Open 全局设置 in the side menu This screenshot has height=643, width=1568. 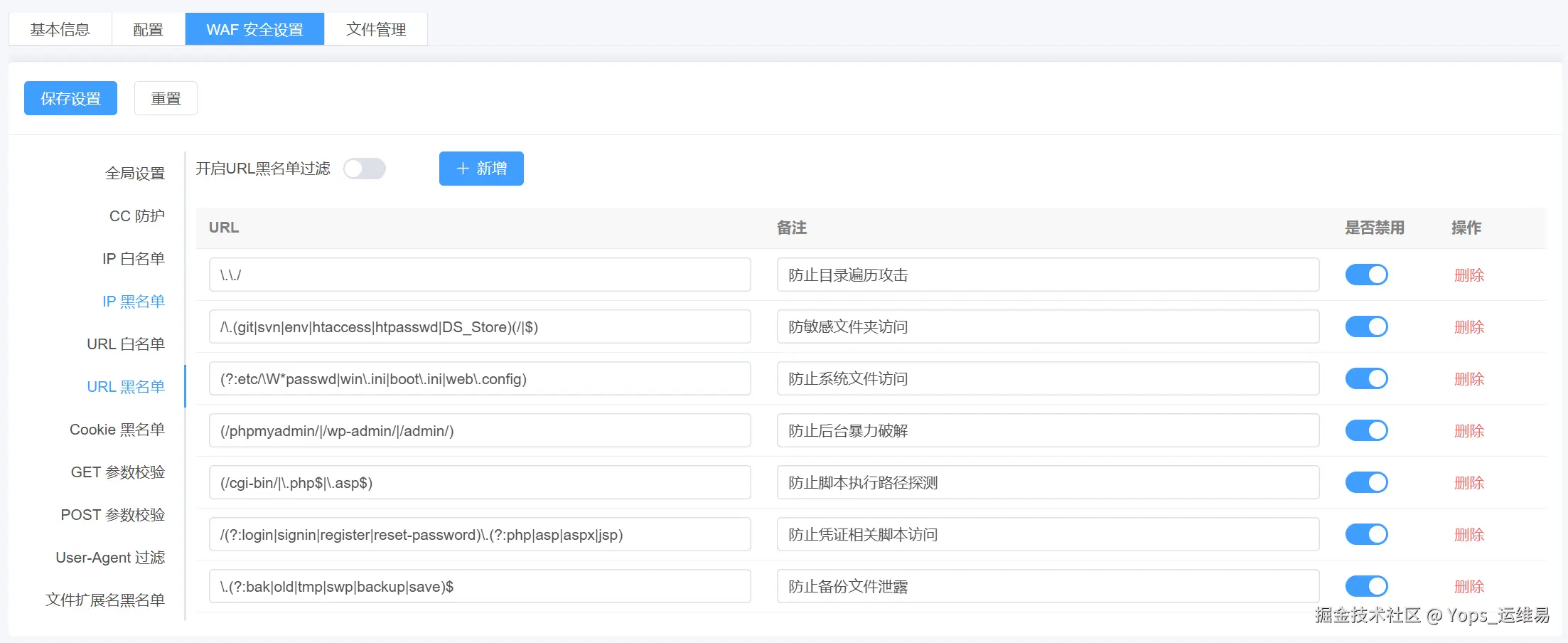tap(135, 173)
